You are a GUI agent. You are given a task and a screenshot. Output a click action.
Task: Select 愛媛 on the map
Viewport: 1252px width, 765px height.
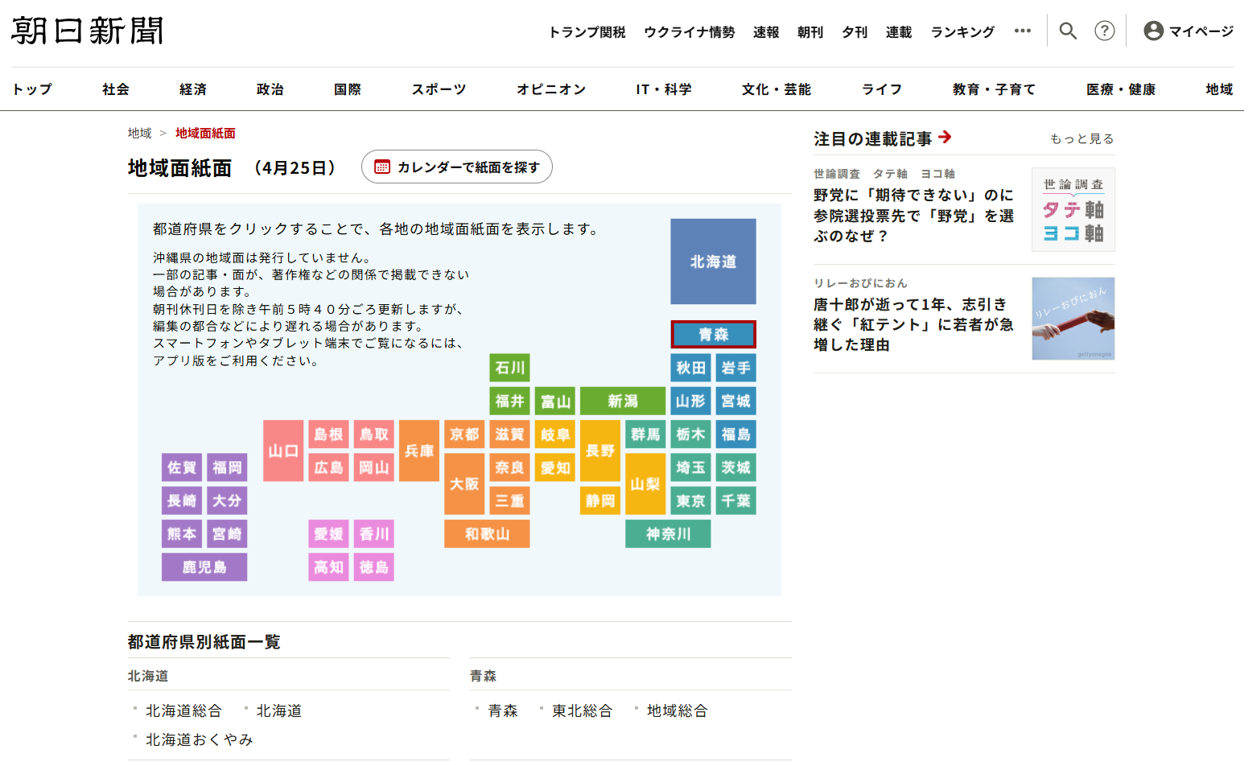(x=332, y=537)
